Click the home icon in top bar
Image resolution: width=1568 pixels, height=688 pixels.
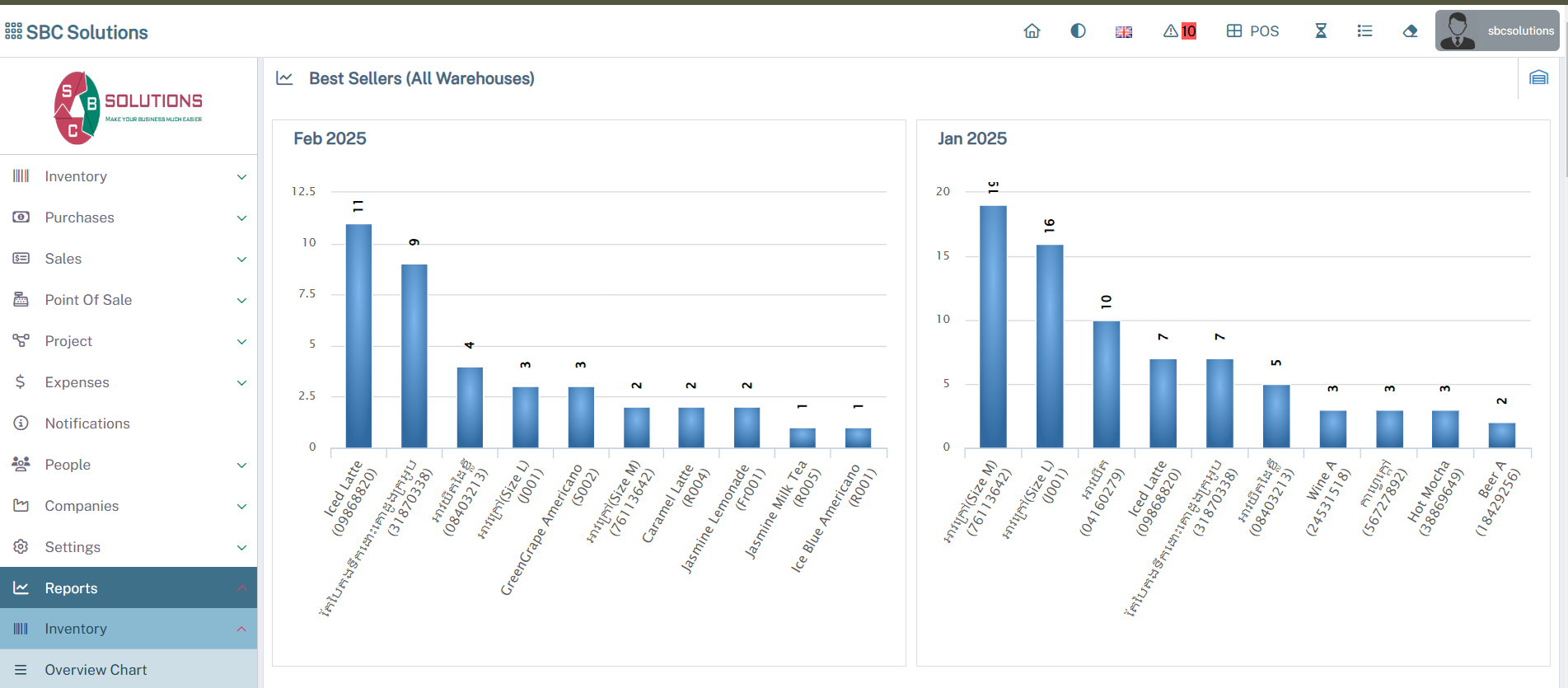pos(1032,31)
